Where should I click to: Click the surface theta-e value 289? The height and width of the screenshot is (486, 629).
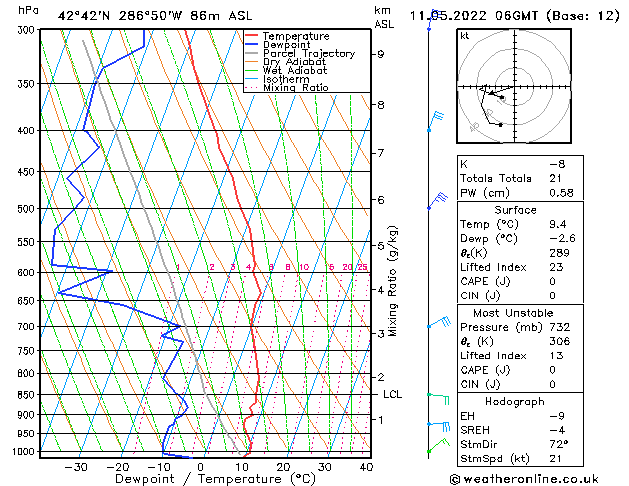tap(559, 253)
